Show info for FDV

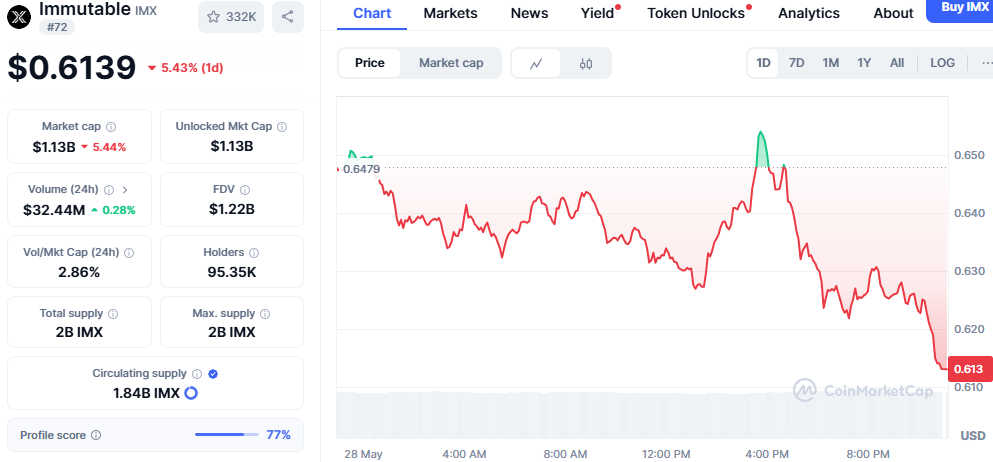coord(245,189)
